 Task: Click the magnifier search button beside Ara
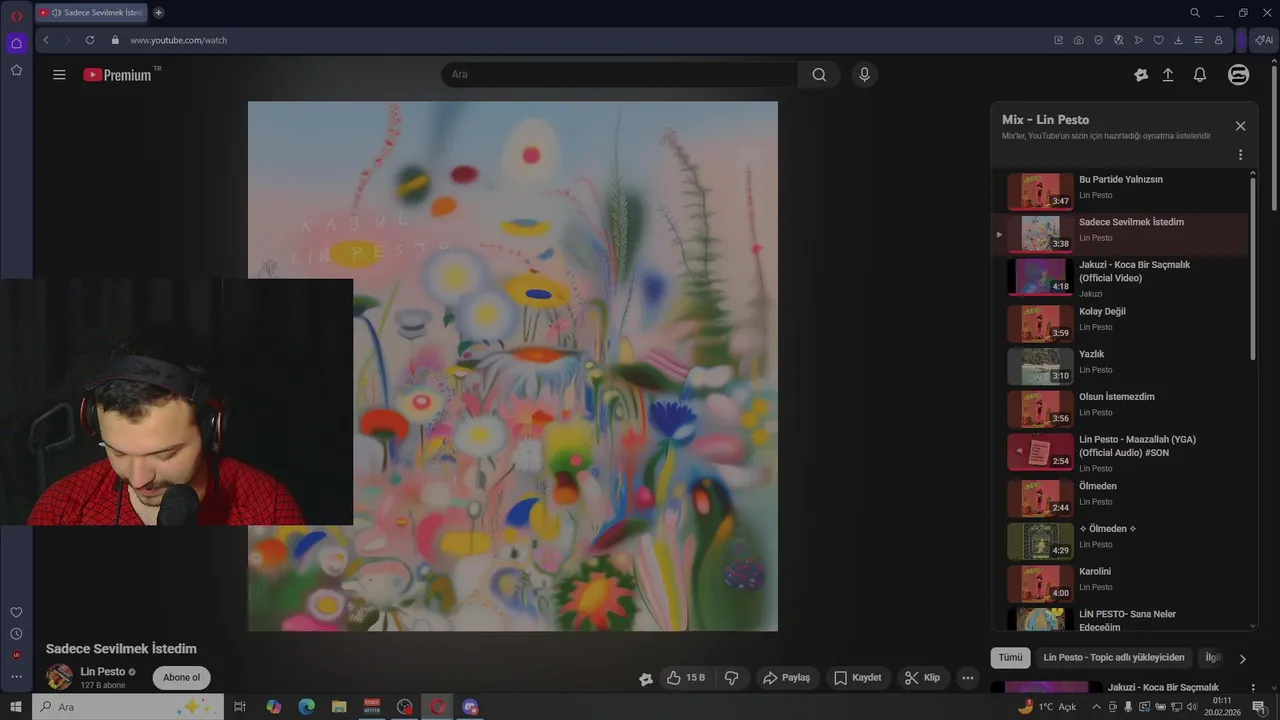(x=819, y=75)
